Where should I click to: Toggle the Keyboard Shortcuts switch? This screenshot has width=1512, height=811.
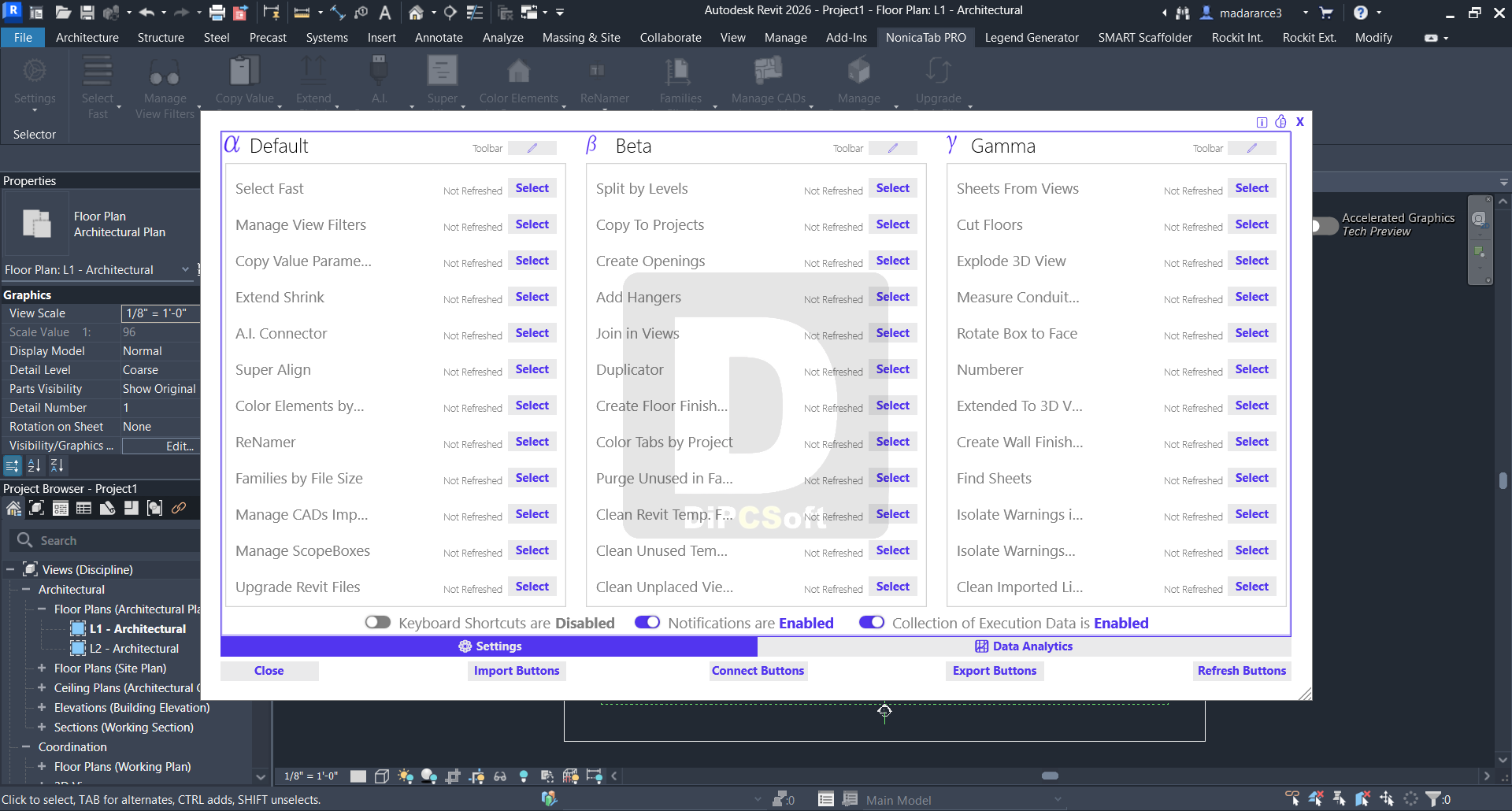pyautogui.click(x=378, y=623)
